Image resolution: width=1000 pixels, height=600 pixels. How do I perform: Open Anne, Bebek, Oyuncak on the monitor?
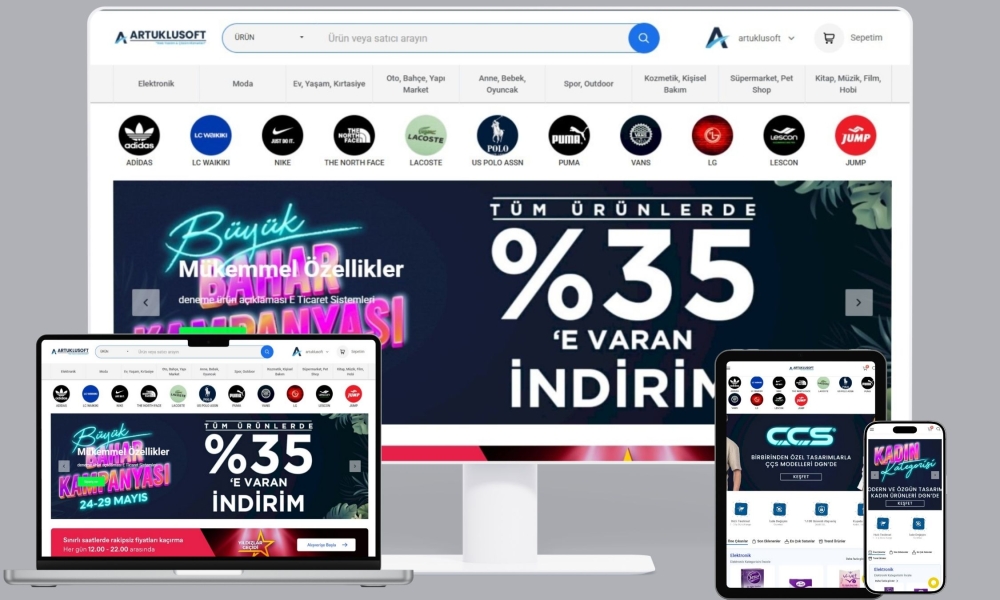pos(502,84)
